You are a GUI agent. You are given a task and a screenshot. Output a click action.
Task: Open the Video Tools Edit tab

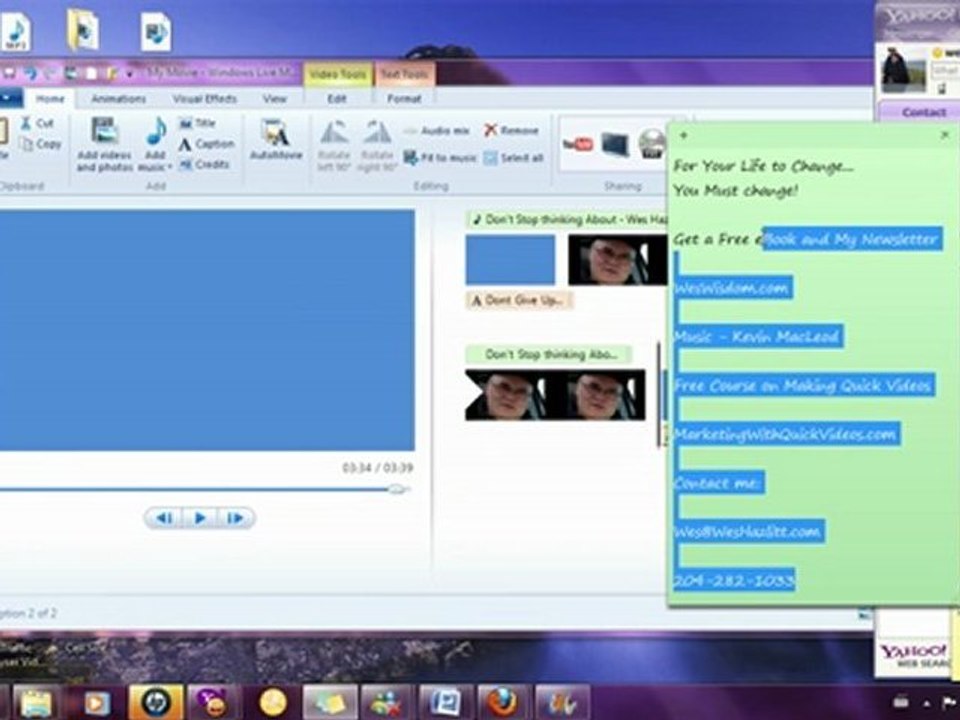click(x=336, y=99)
